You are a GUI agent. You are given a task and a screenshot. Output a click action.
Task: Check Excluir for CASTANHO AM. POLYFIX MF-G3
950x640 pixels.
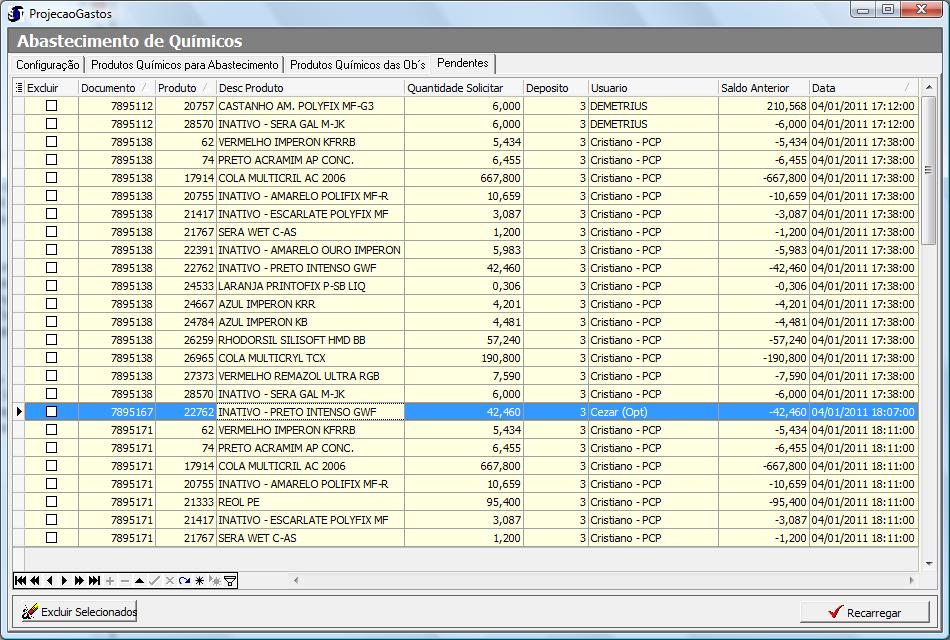click(x=52, y=106)
